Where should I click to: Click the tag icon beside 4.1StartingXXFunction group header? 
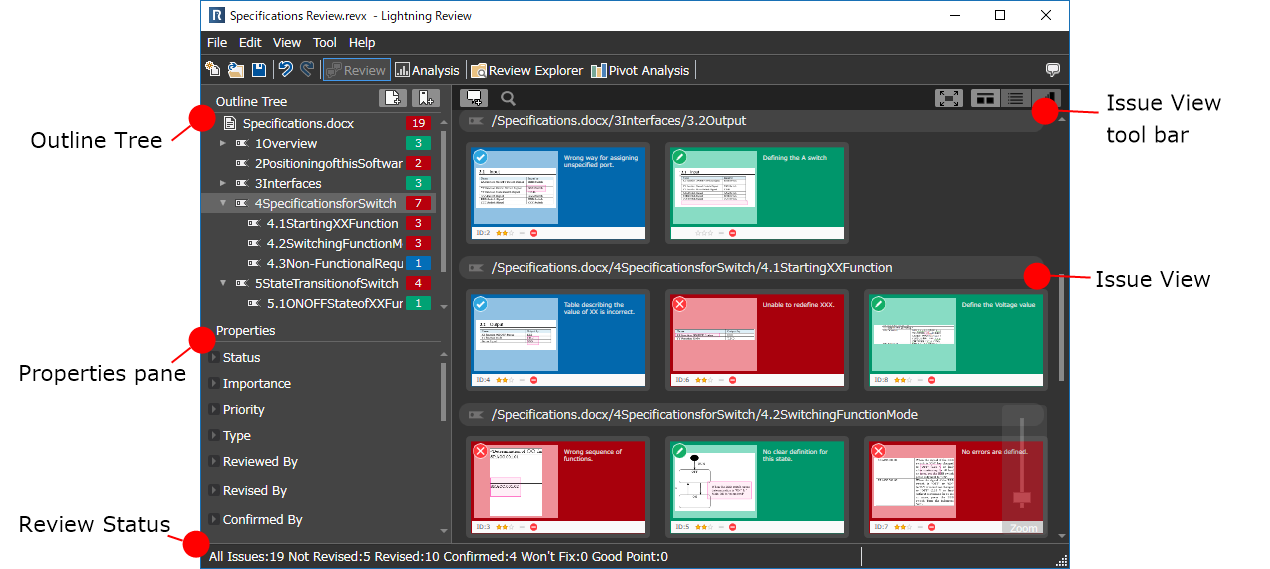476,268
